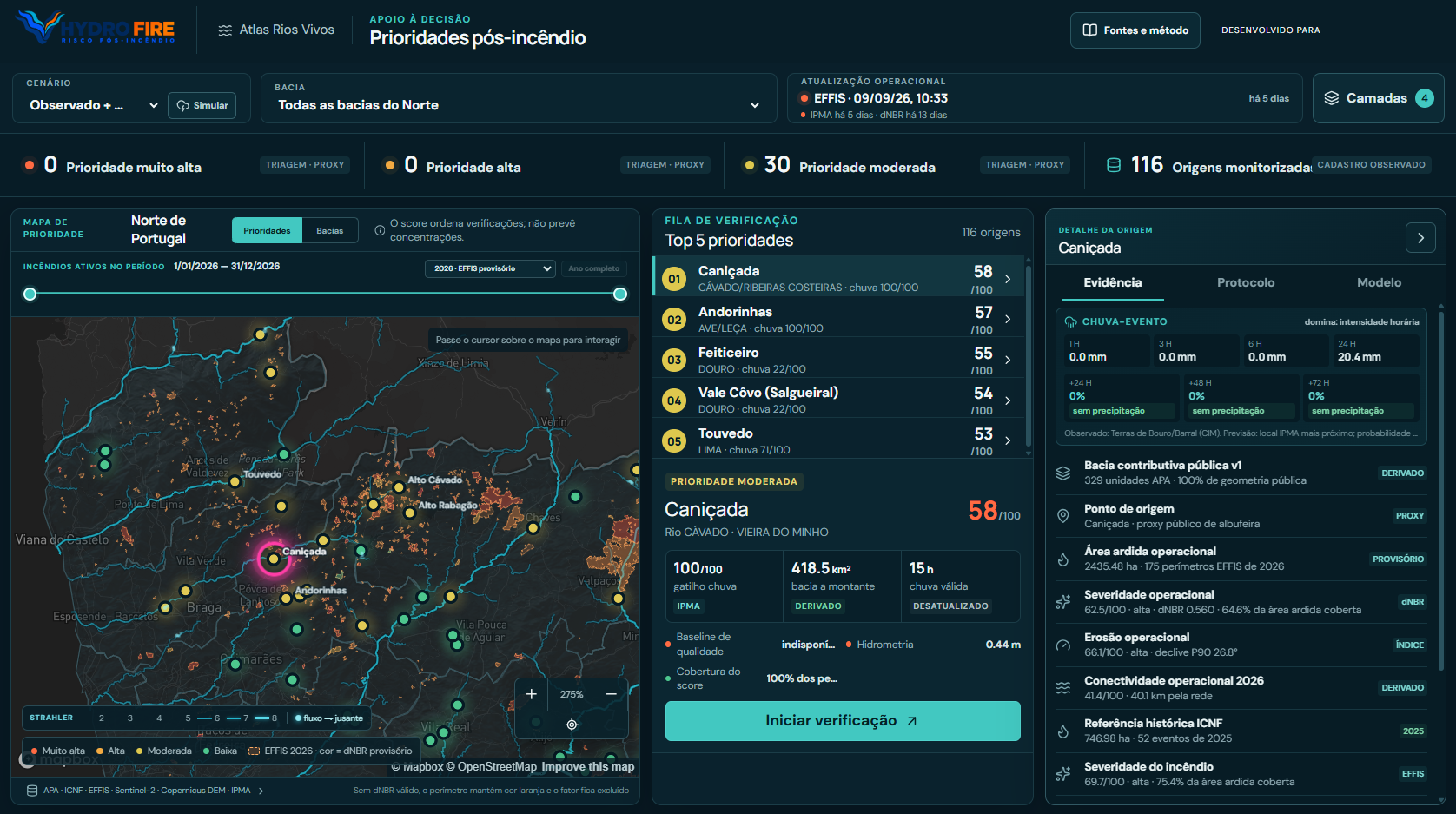
Task: Zoom in the map with plus
Action: [532, 694]
